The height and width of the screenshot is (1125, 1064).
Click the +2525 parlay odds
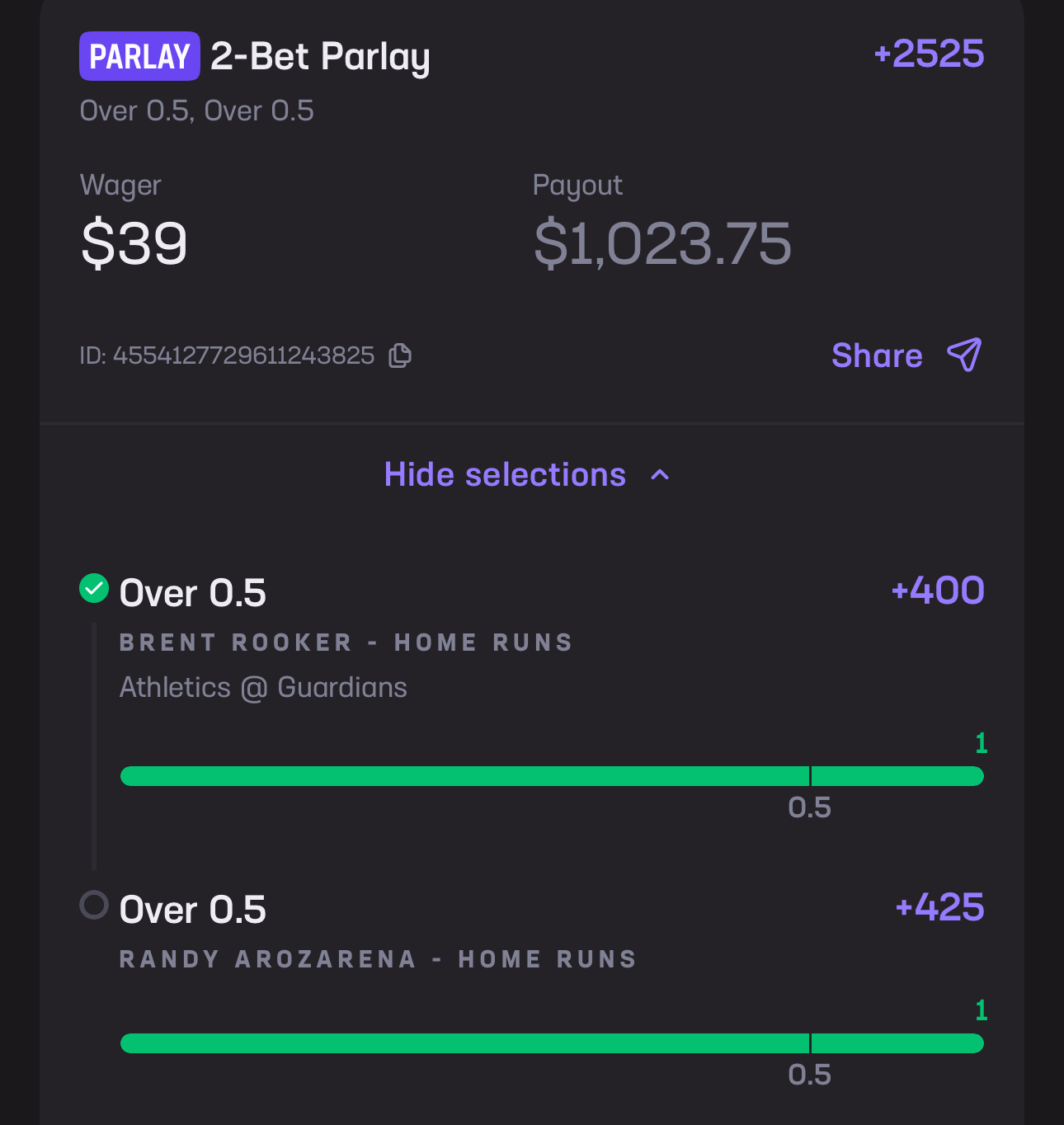(x=929, y=54)
